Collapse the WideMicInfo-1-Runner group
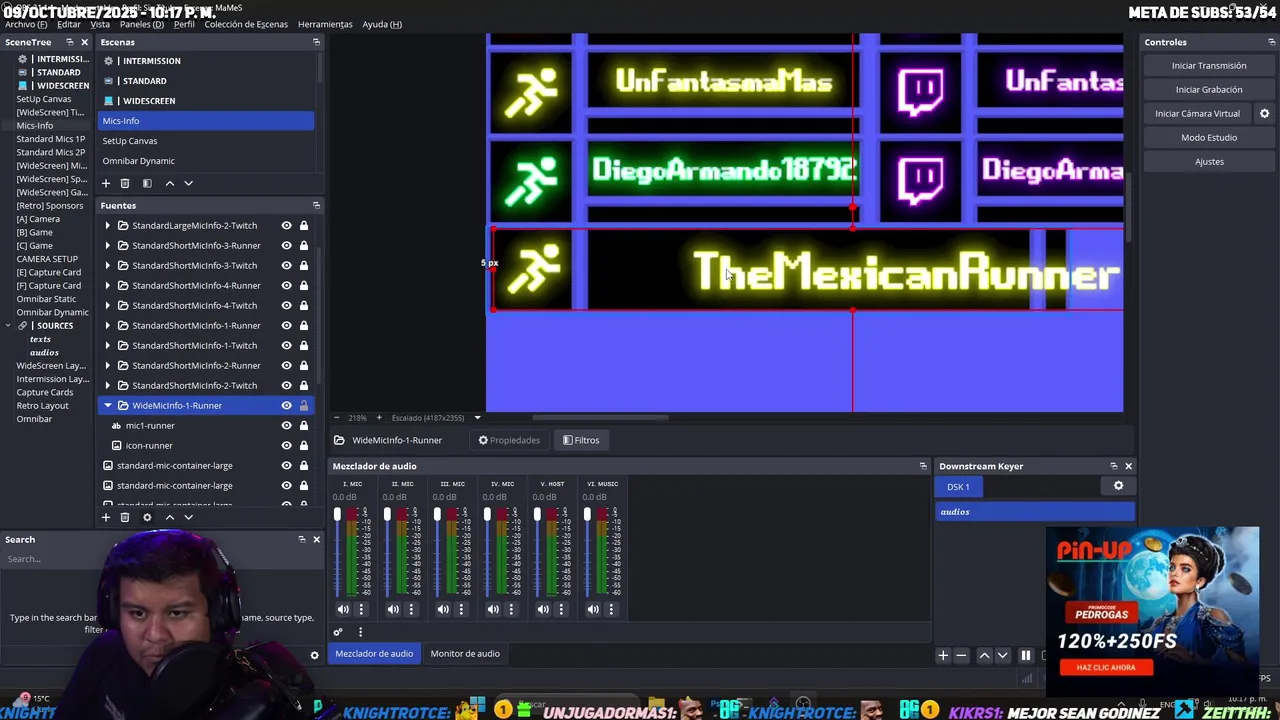Image resolution: width=1280 pixels, height=720 pixels. (x=108, y=405)
